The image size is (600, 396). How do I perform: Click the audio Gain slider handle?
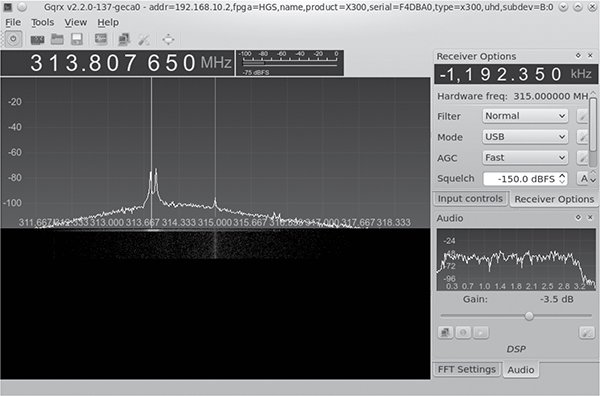click(x=529, y=316)
